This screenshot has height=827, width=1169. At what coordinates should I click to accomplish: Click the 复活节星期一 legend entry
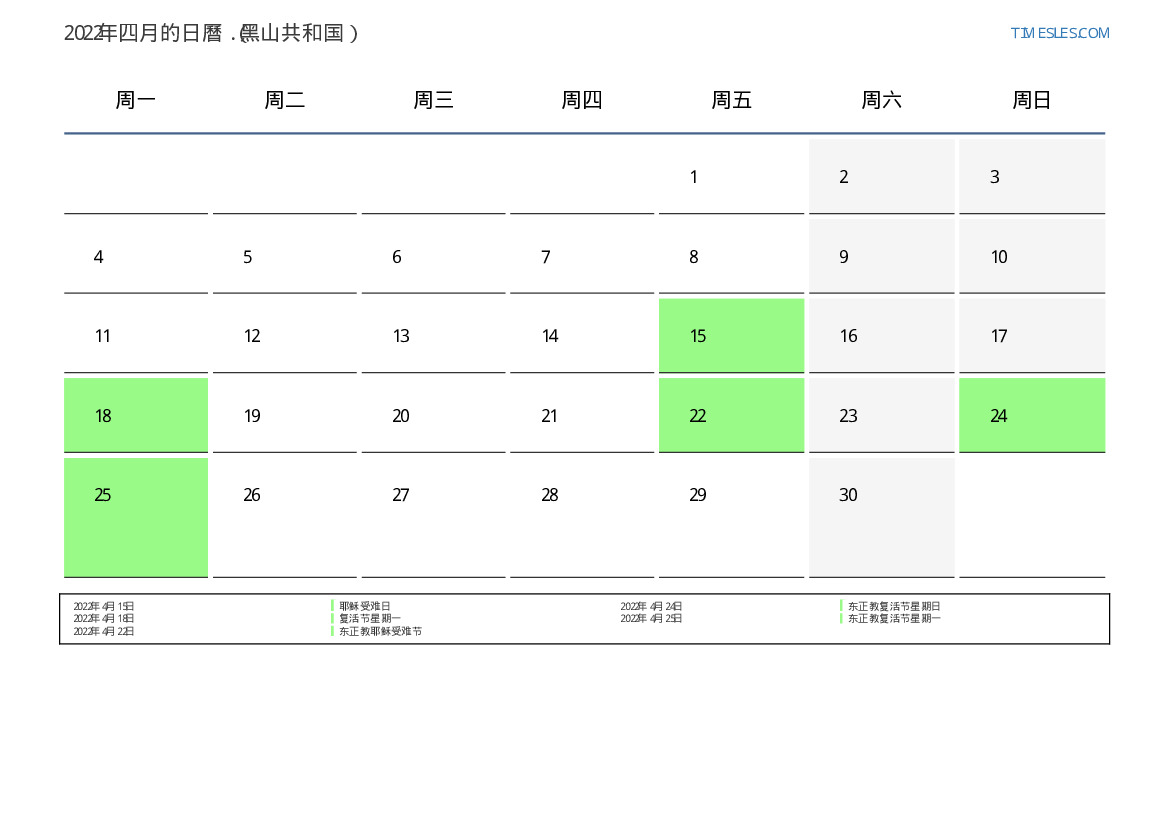pos(370,619)
